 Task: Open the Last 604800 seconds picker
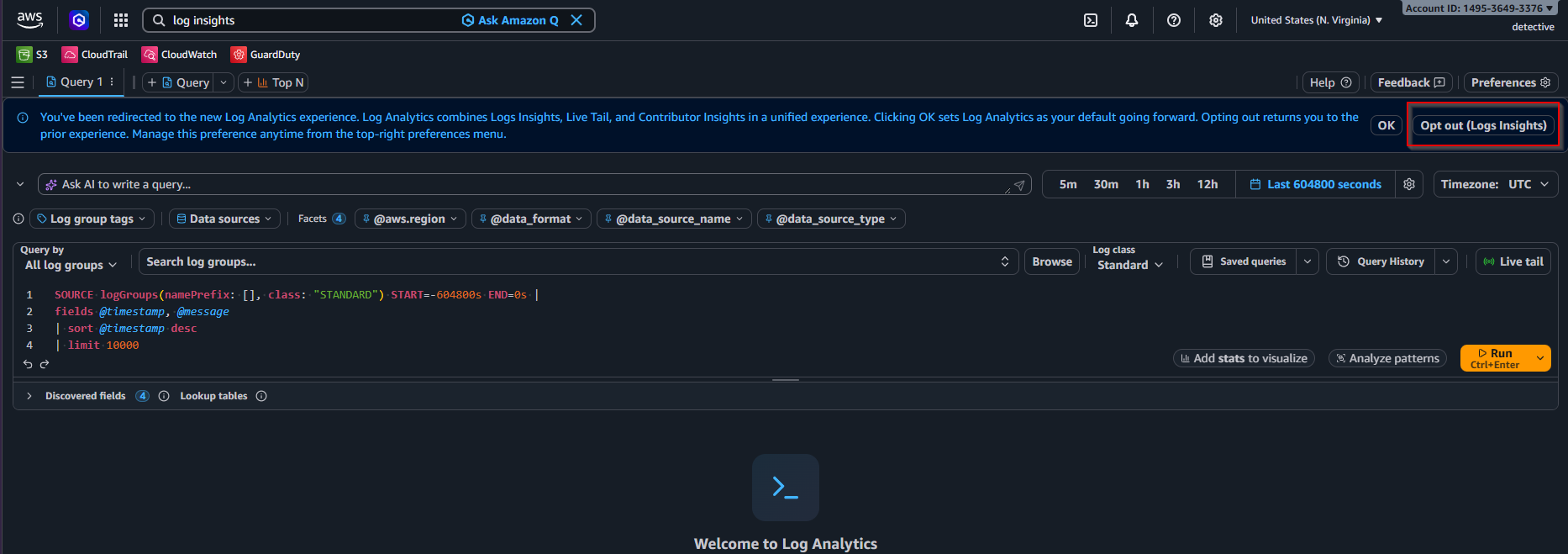1315,184
